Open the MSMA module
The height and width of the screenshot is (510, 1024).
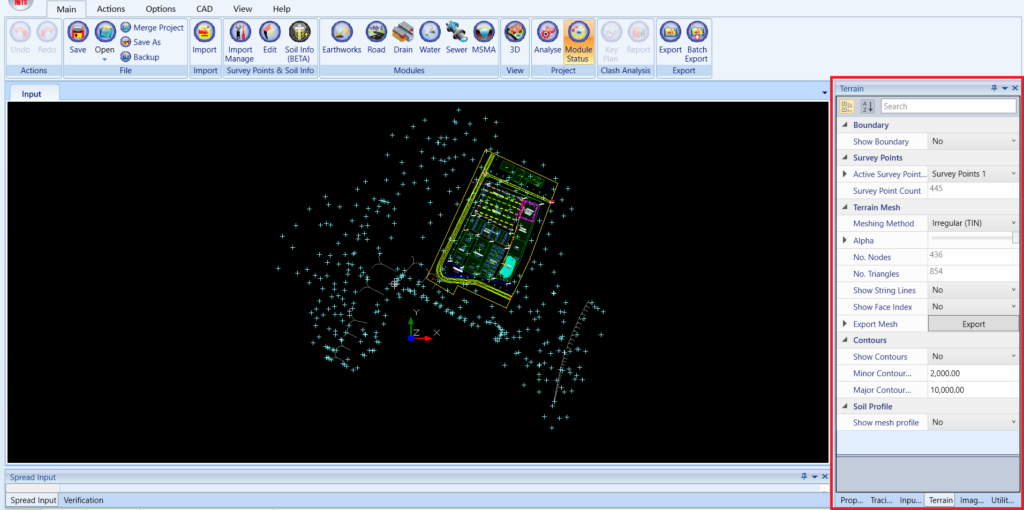[484, 31]
